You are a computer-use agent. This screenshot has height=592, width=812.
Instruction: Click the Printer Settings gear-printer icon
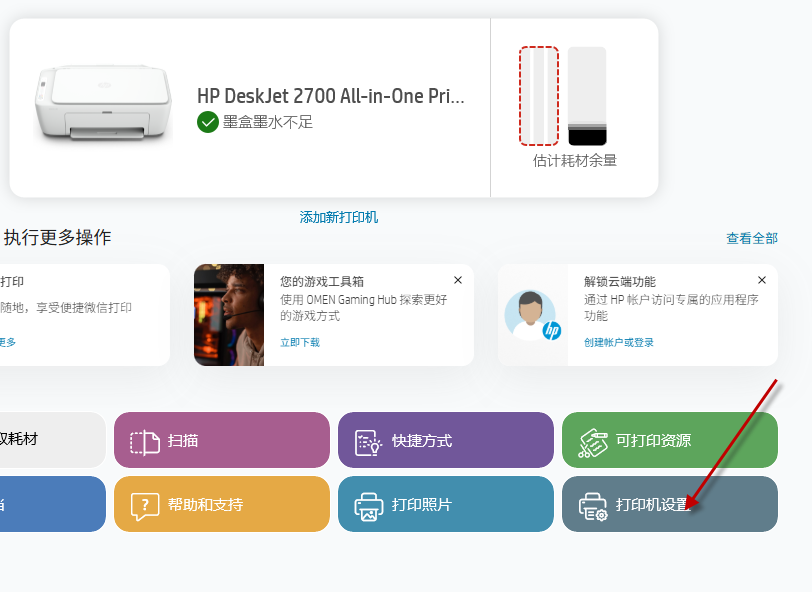coord(593,507)
